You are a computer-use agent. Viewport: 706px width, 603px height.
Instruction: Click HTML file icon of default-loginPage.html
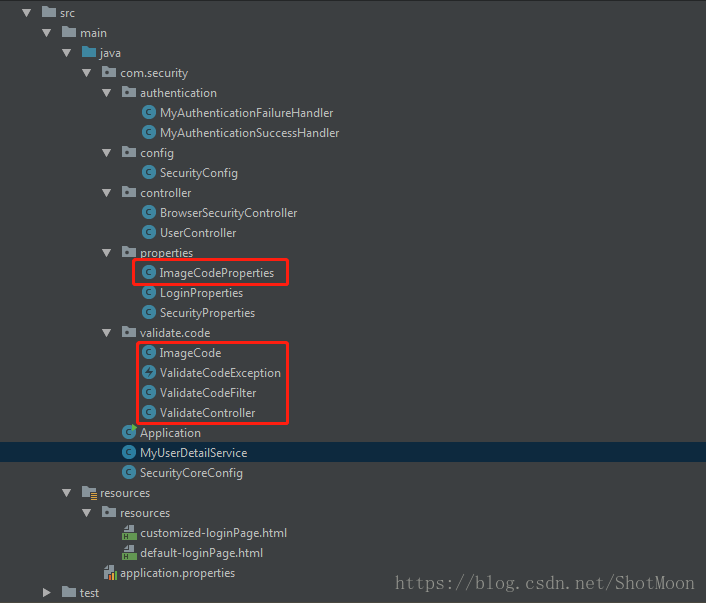coord(129,553)
